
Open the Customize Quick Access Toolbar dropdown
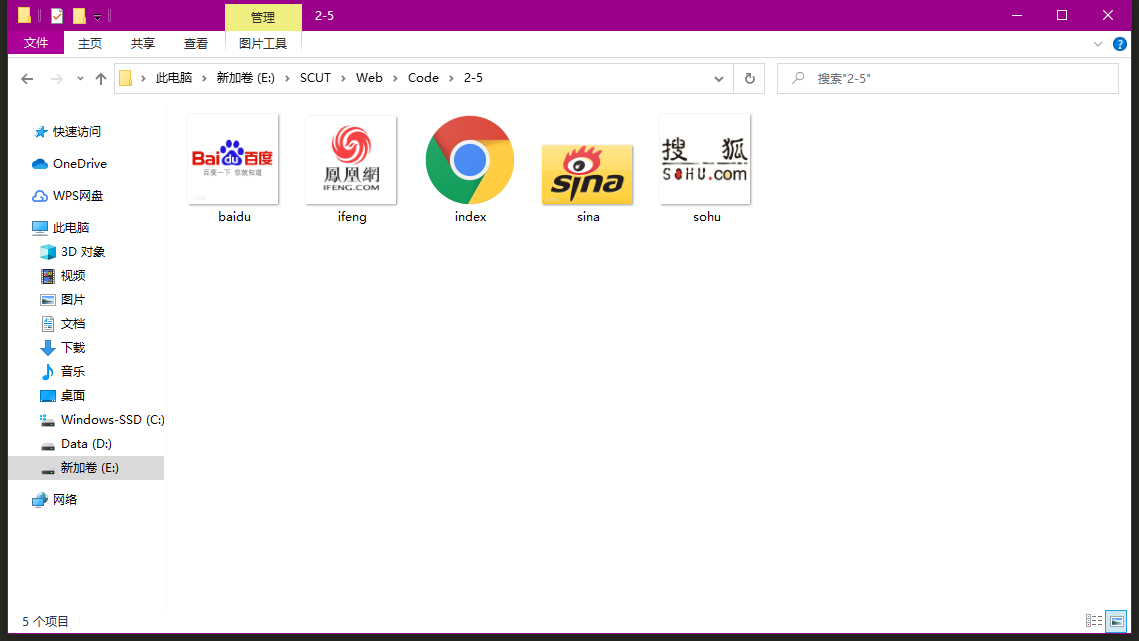tap(96, 15)
